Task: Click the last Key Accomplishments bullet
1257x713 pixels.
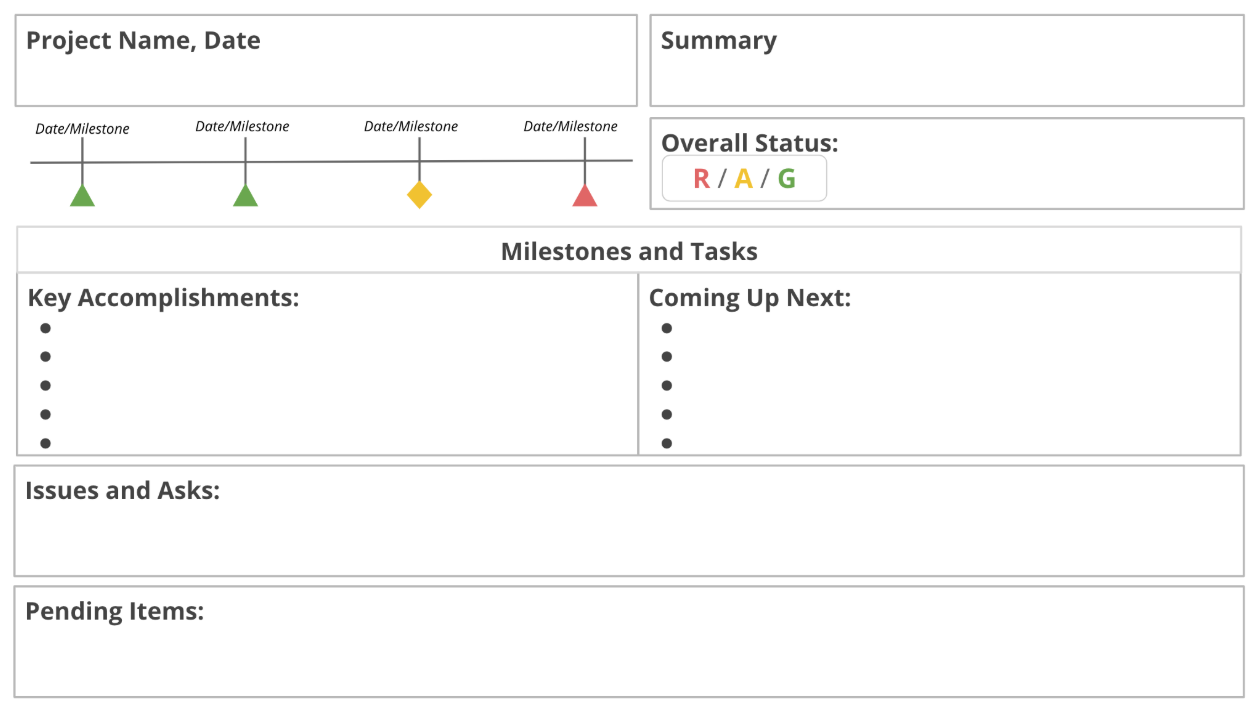Action: click(45, 443)
